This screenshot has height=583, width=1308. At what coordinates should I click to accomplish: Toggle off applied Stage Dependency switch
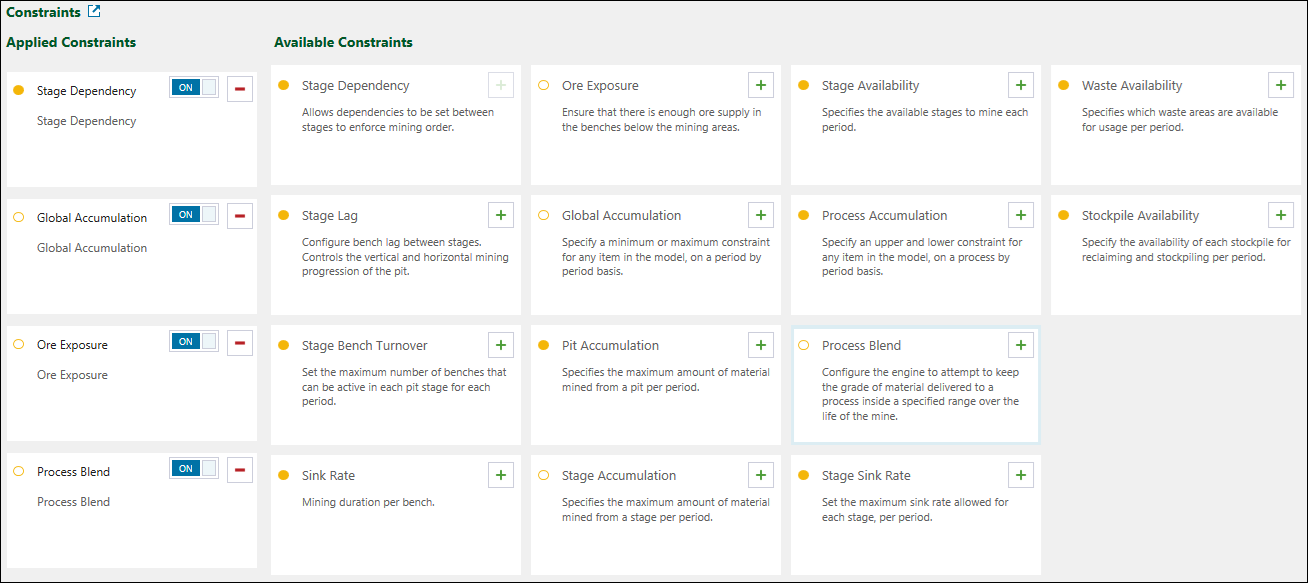(x=194, y=87)
